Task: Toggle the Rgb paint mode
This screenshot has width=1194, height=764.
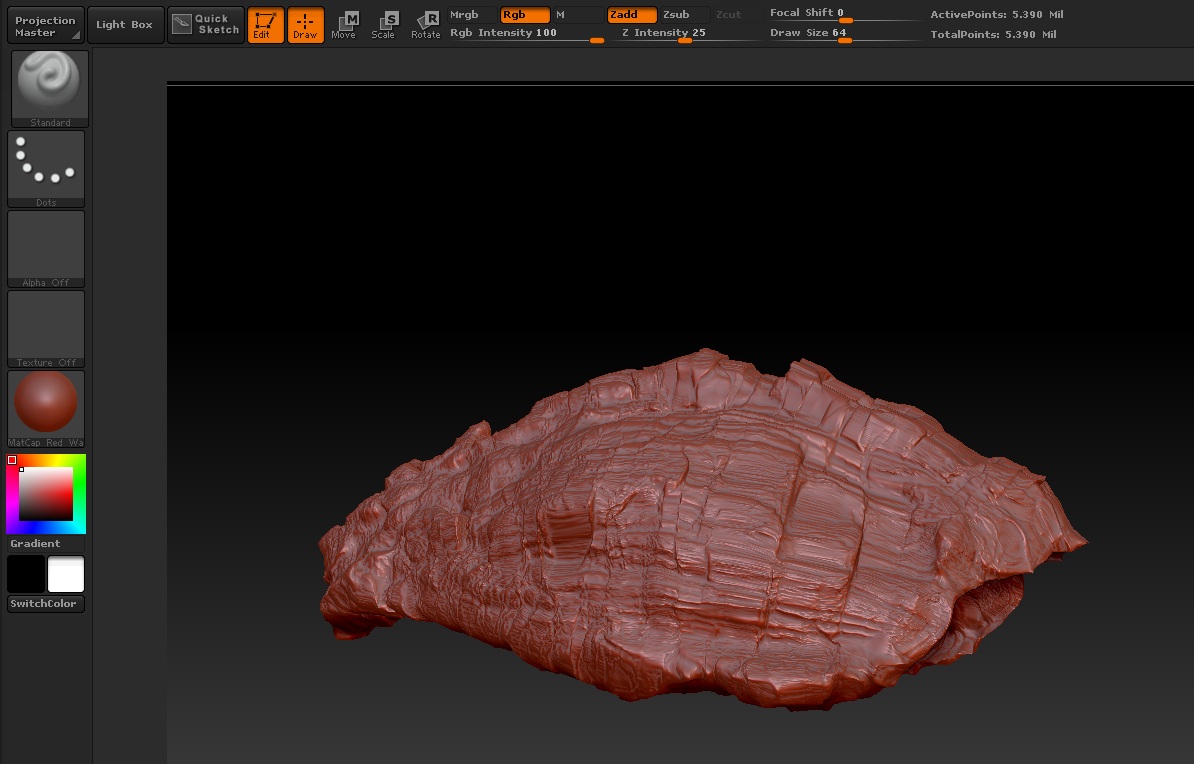Action: tap(524, 15)
